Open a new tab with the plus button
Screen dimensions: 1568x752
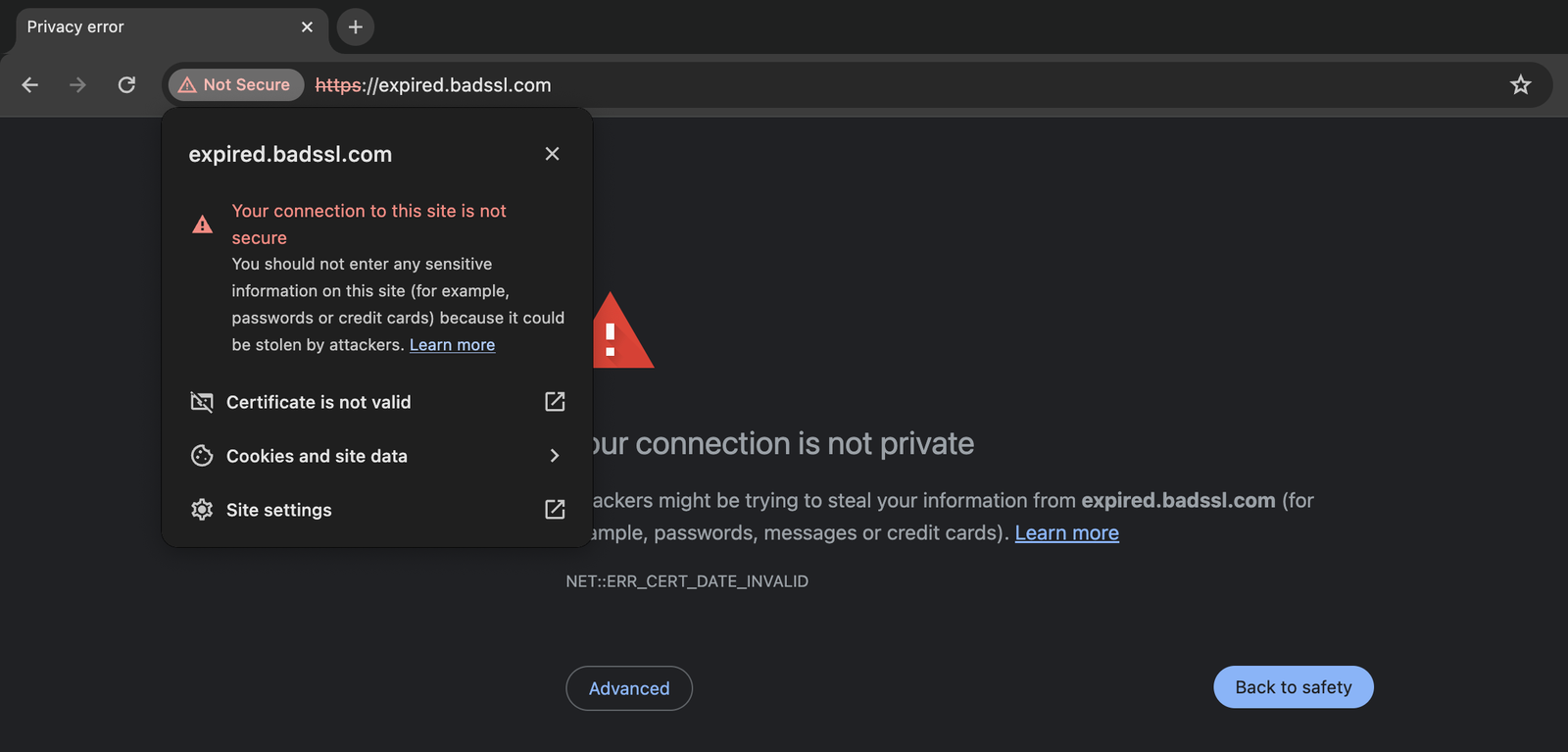356,27
